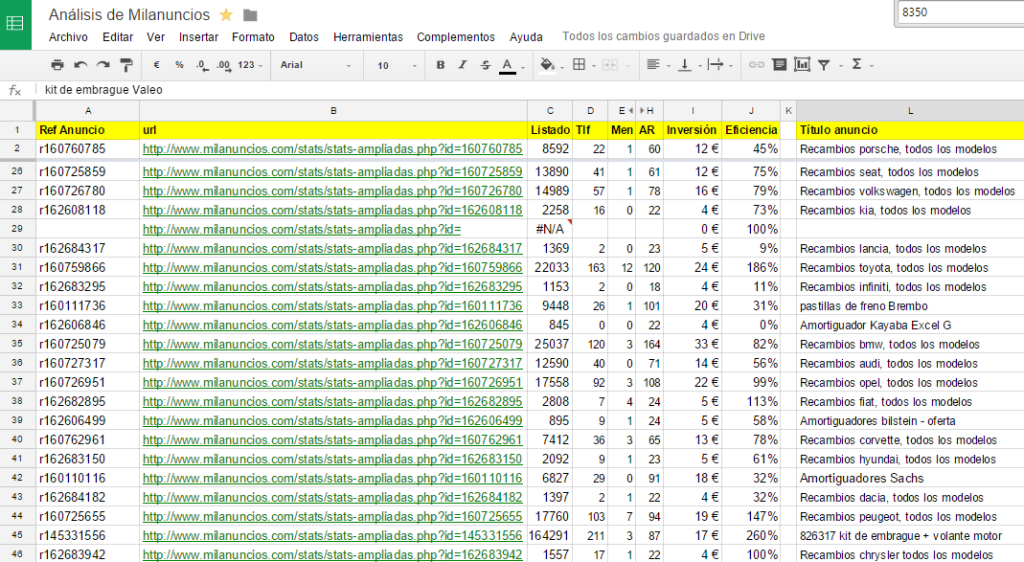Screen dimensions: 1024x562
Task: Format as percent icon
Action: click(x=179, y=65)
